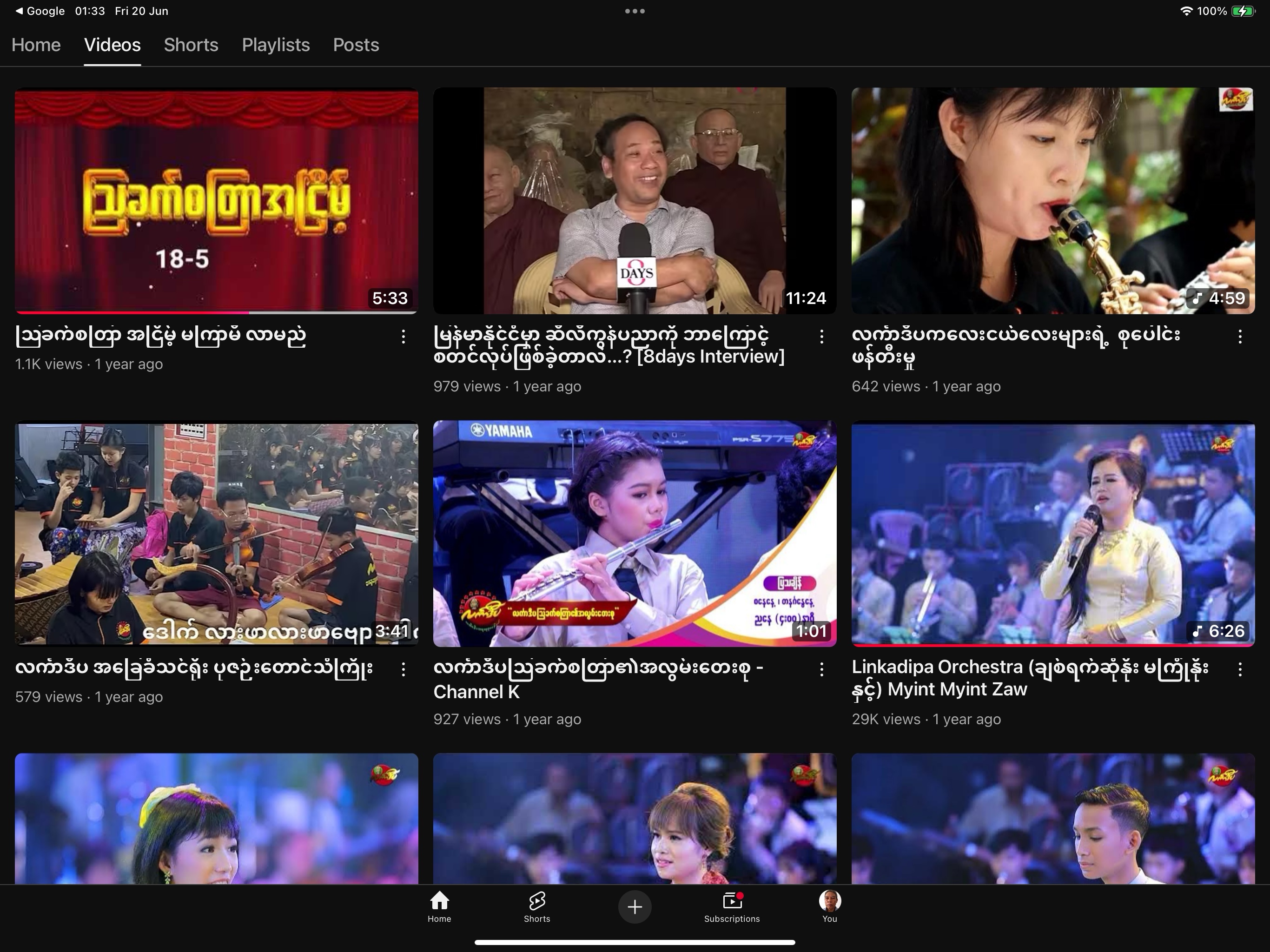1270x952 pixels.
Task: Open the Linkadipa Orchestra Myint Myint Zaw title
Action: (x=1030, y=678)
